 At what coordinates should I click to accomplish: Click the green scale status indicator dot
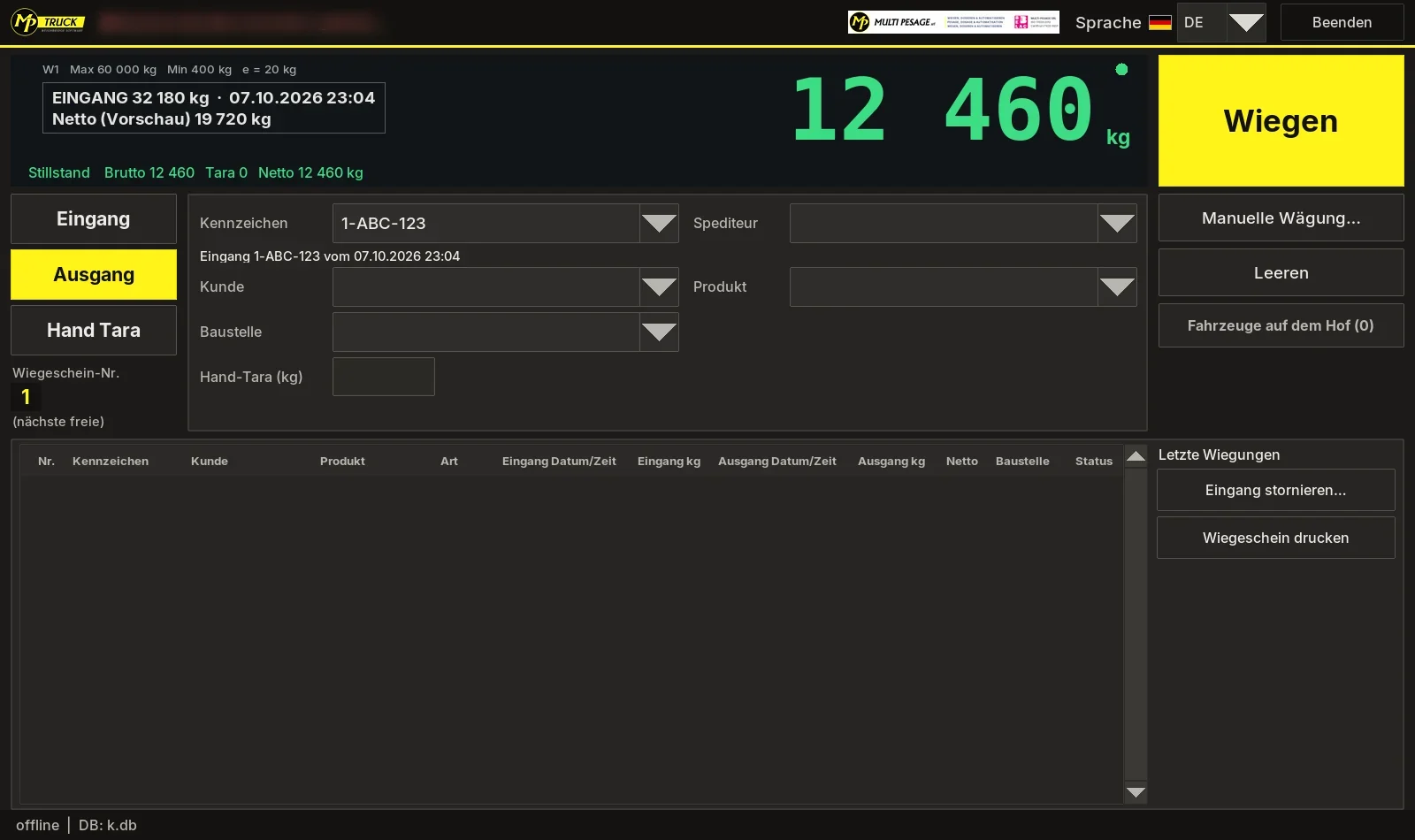pyautogui.click(x=1121, y=69)
